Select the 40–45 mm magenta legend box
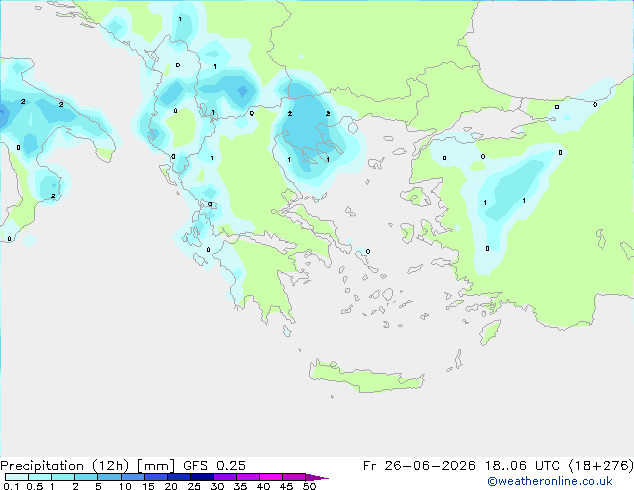 point(271,477)
